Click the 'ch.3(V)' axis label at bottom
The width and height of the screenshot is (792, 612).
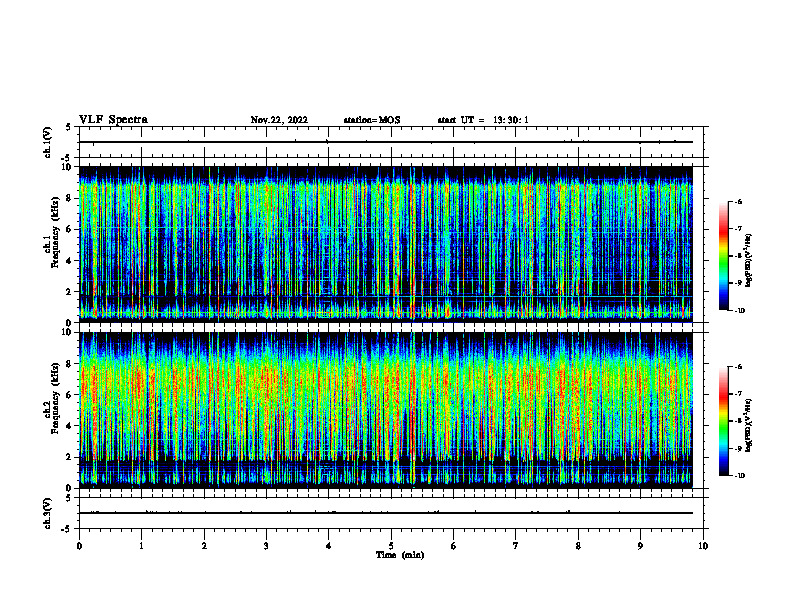tap(47, 513)
